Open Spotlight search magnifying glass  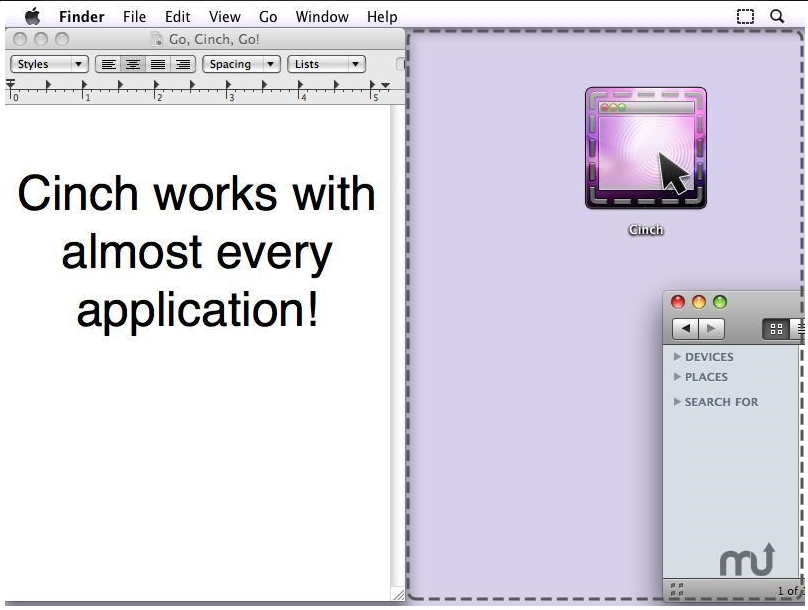coord(777,16)
